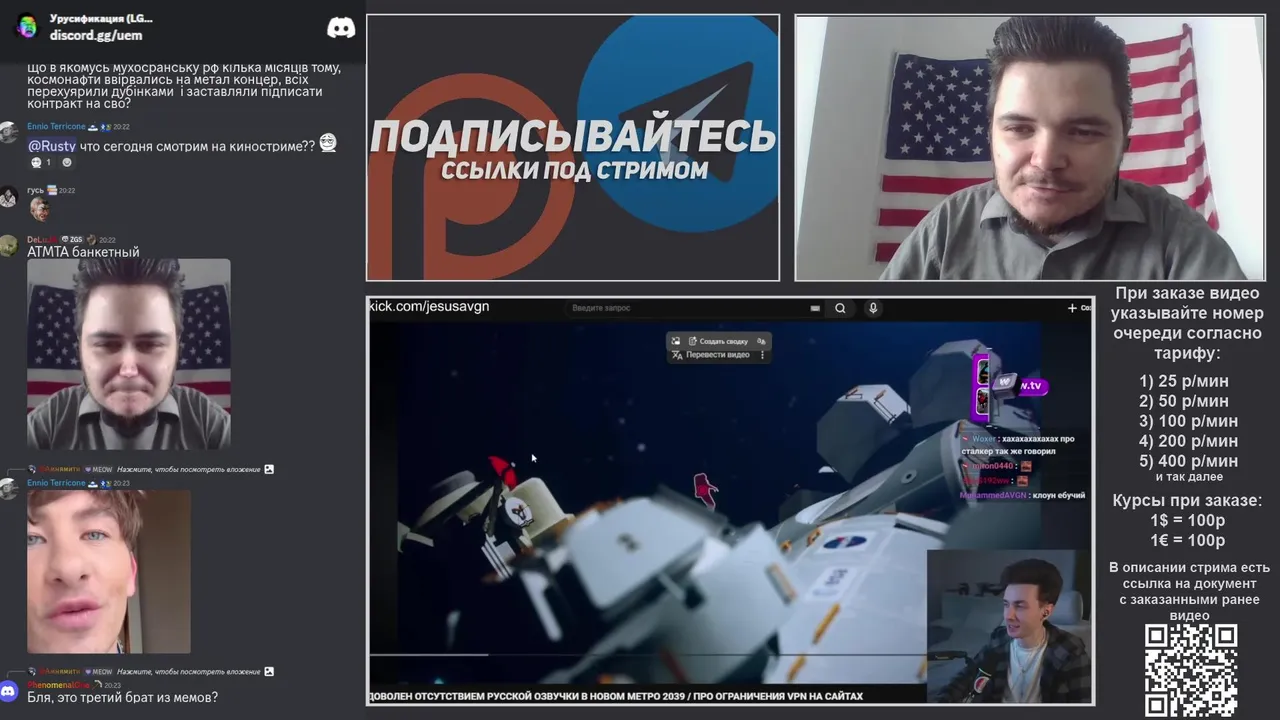The height and width of the screenshot is (720, 1280).
Task: Open the flag selfie image under АТМТА банкетный
Action: point(128,354)
